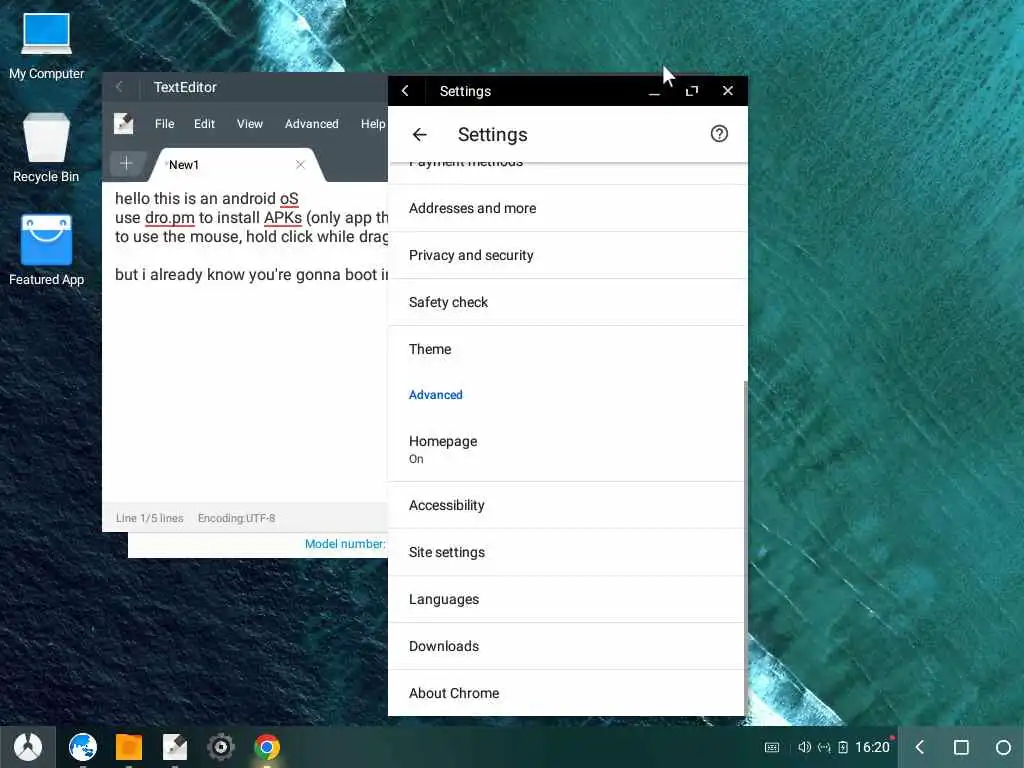Click the volume icon in system tray
Screen dimensions: 1024x768
coord(804,747)
